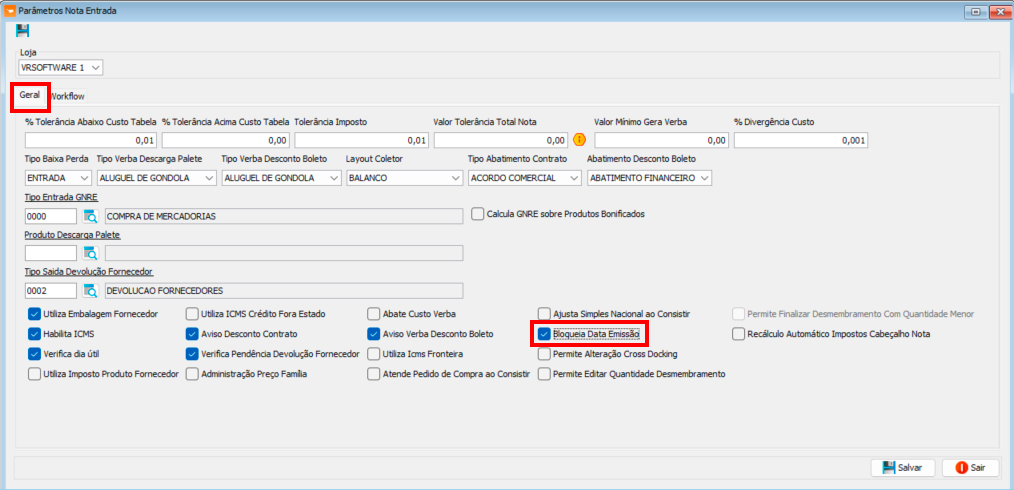Image resolution: width=1014 pixels, height=490 pixels.
Task: Uncheck Utiliza Embalagem Fornecedor
Action: point(34,314)
